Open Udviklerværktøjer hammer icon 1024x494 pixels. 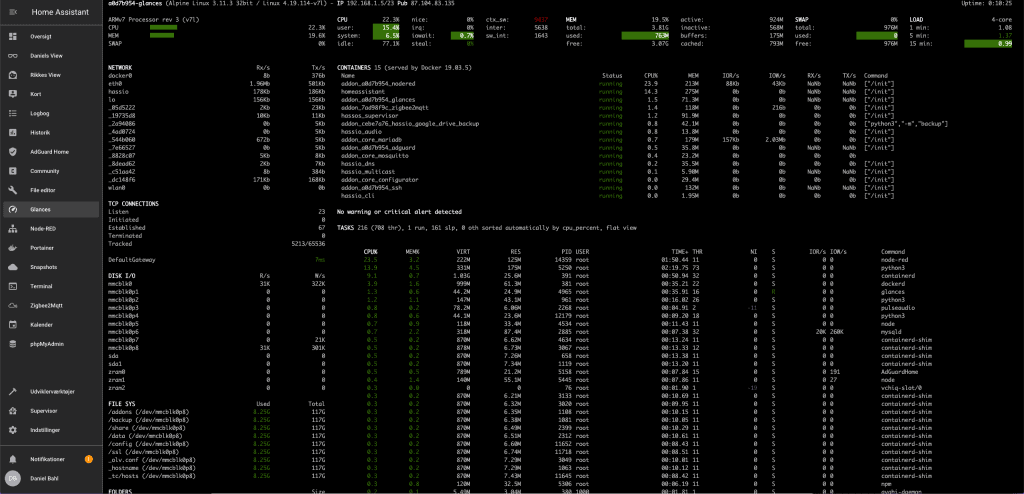pyautogui.click(x=12, y=392)
